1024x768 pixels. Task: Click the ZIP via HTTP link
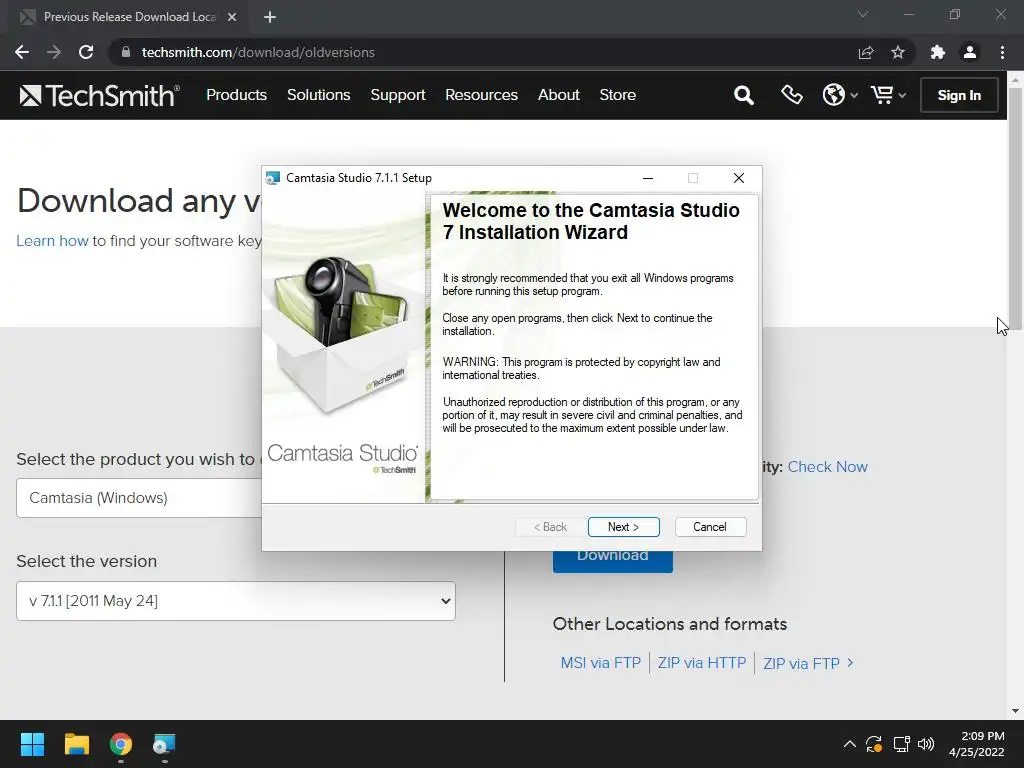702,663
